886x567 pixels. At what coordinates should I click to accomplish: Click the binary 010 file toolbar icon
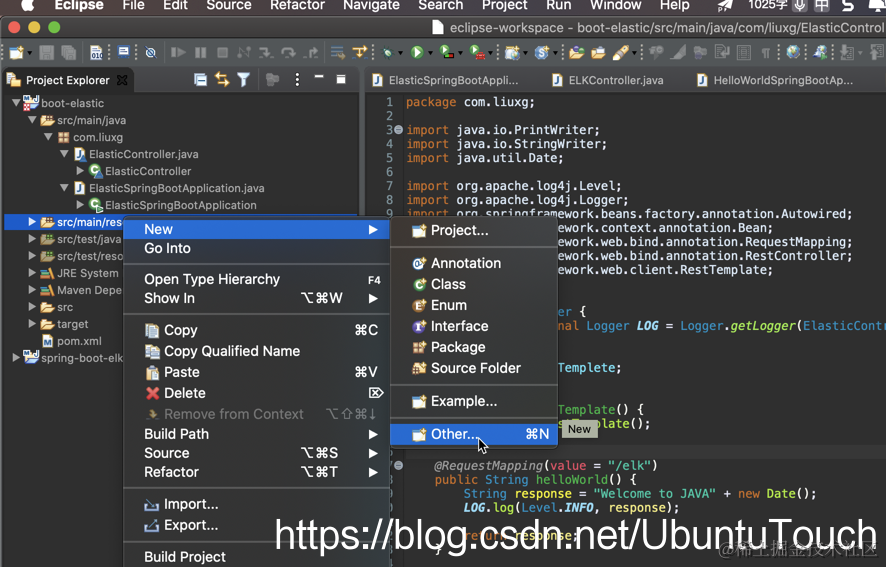pyautogui.click(x=97, y=53)
